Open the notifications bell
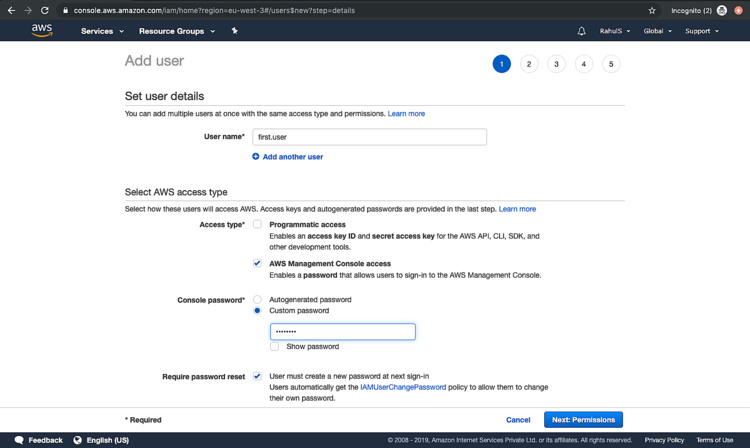 tap(582, 31)
